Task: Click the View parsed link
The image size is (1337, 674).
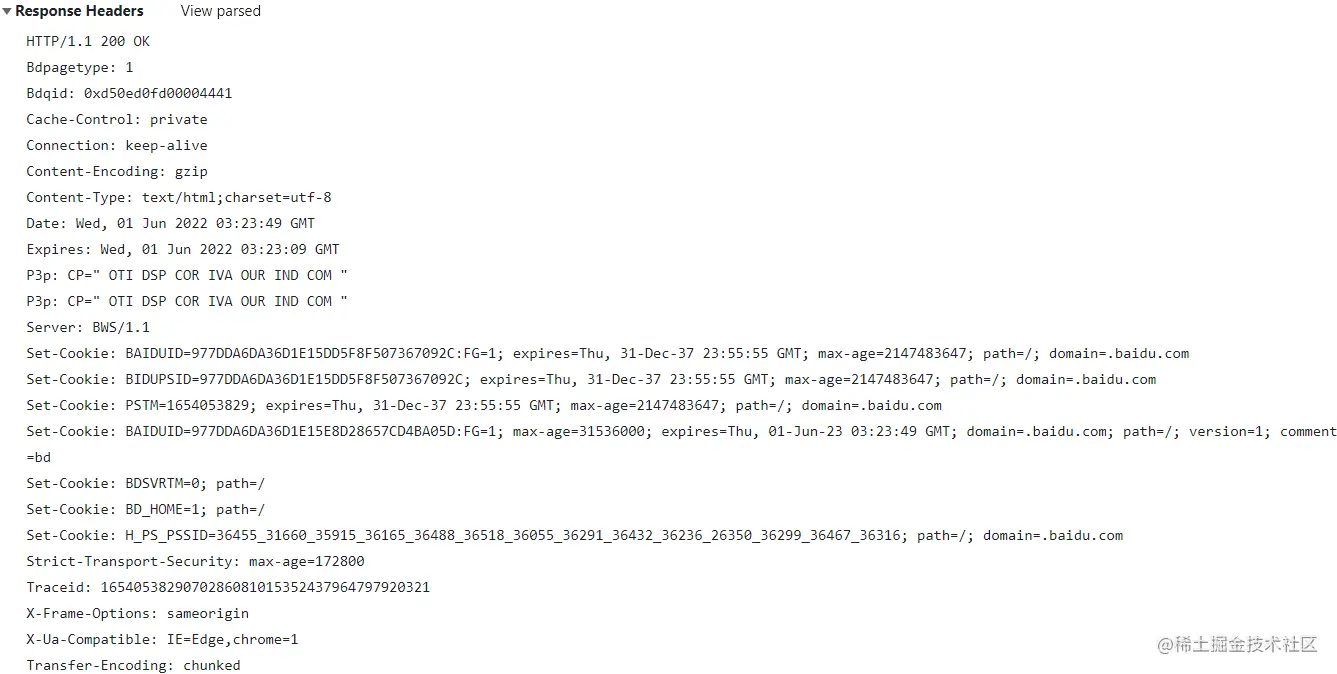Action: [220, 11]
